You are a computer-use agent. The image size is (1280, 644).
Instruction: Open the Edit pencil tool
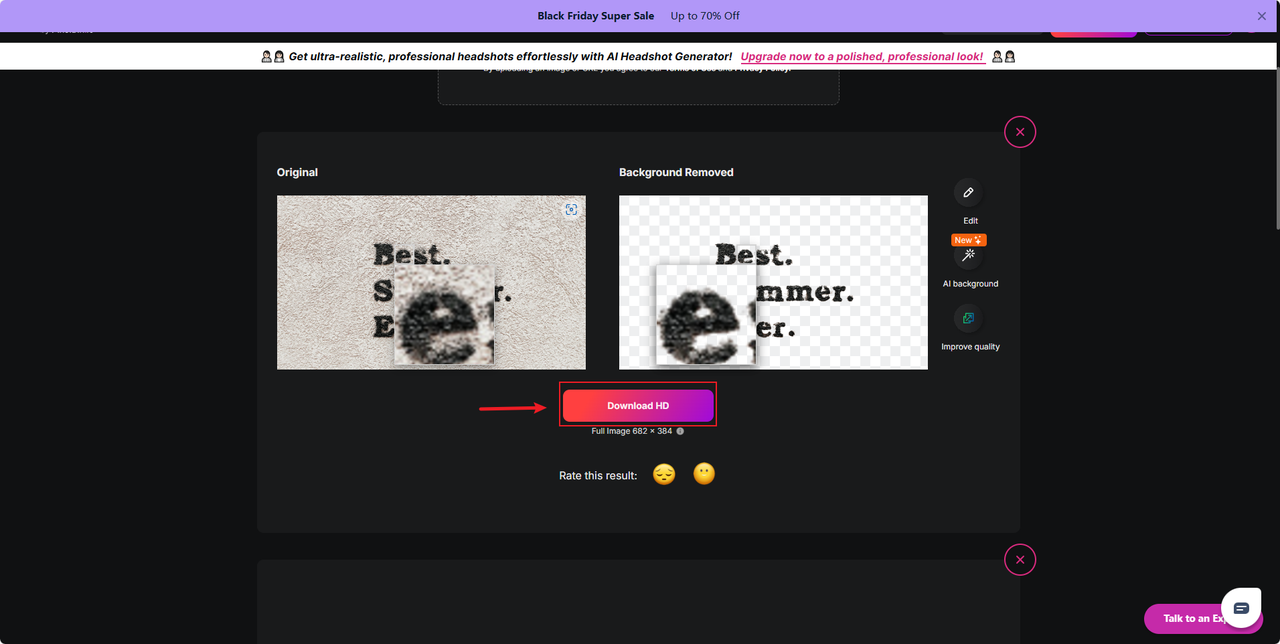(x=968, y=193)
